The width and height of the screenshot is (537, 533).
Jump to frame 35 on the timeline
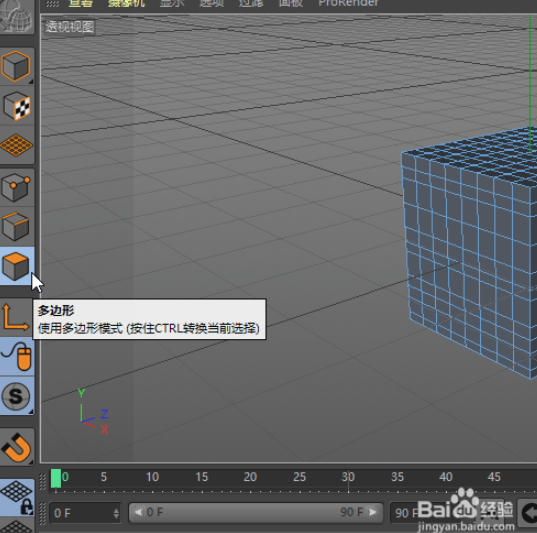tap(397, 477)
